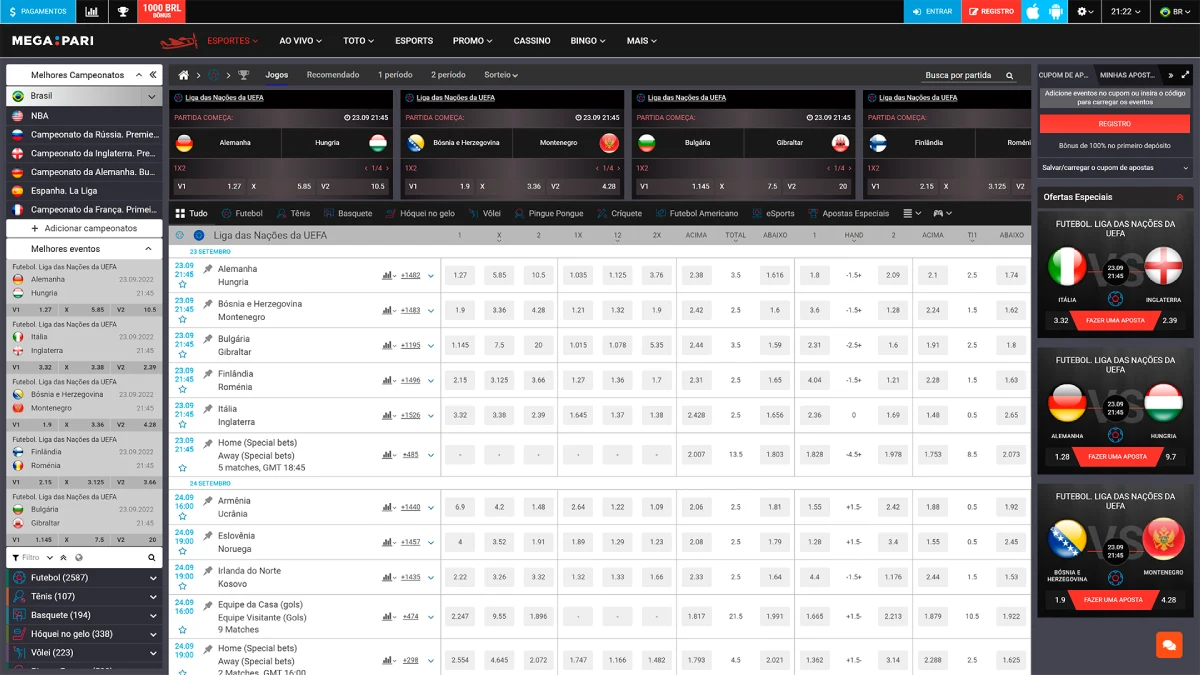Screen dimensions: 1200x675
Task: Open the PAGAMENTOS button
Action: 37,11
